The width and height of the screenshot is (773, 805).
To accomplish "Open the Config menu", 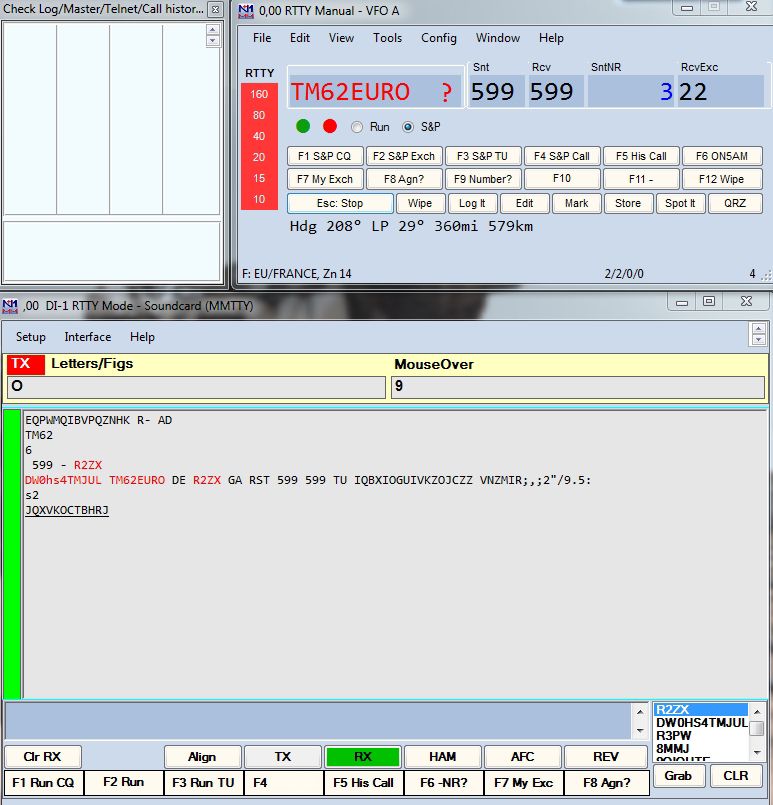I will click(439, 38).
